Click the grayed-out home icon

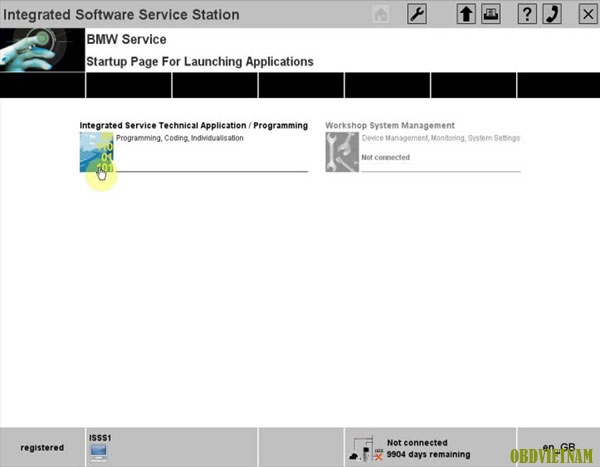click(380, 15)
